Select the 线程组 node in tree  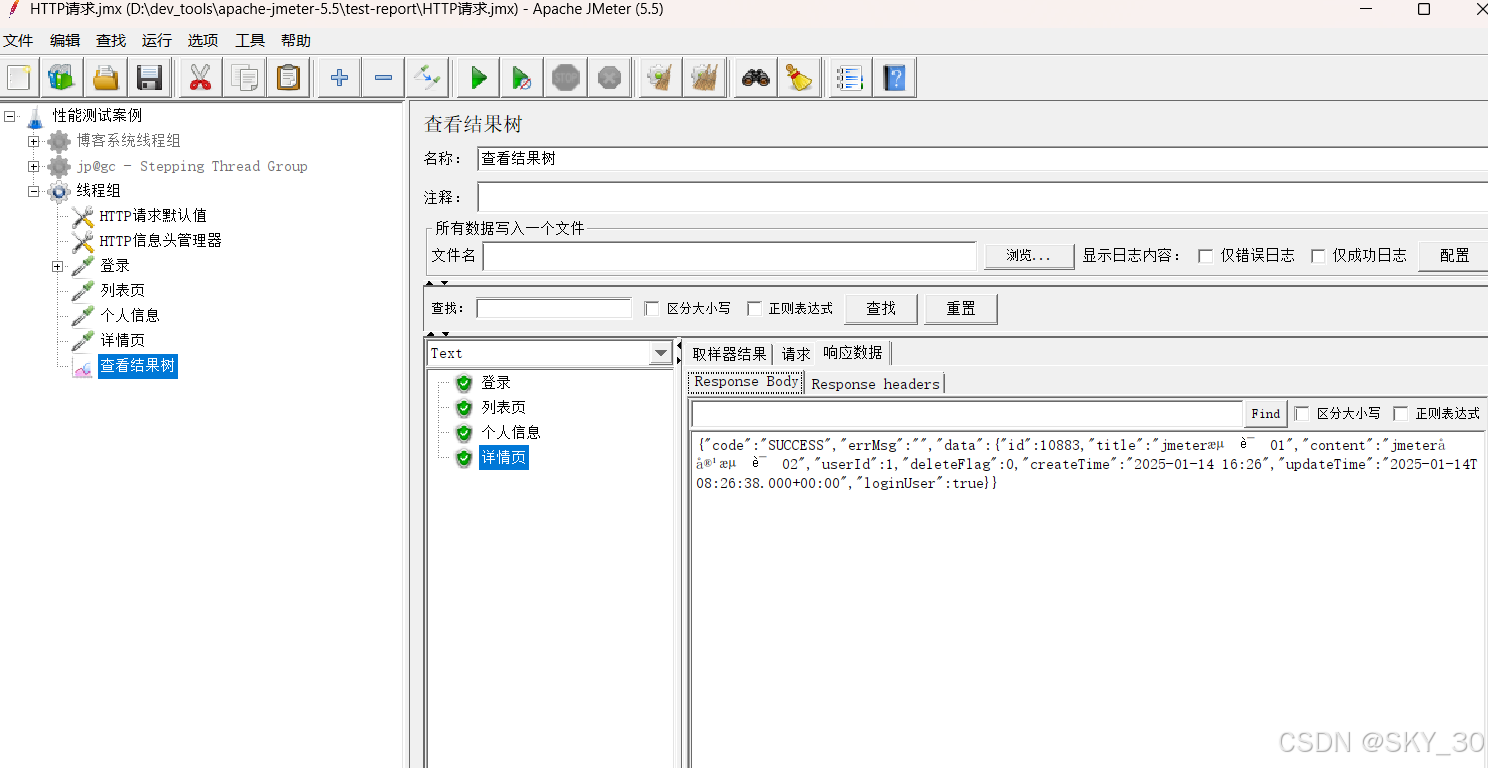point(98,191)
